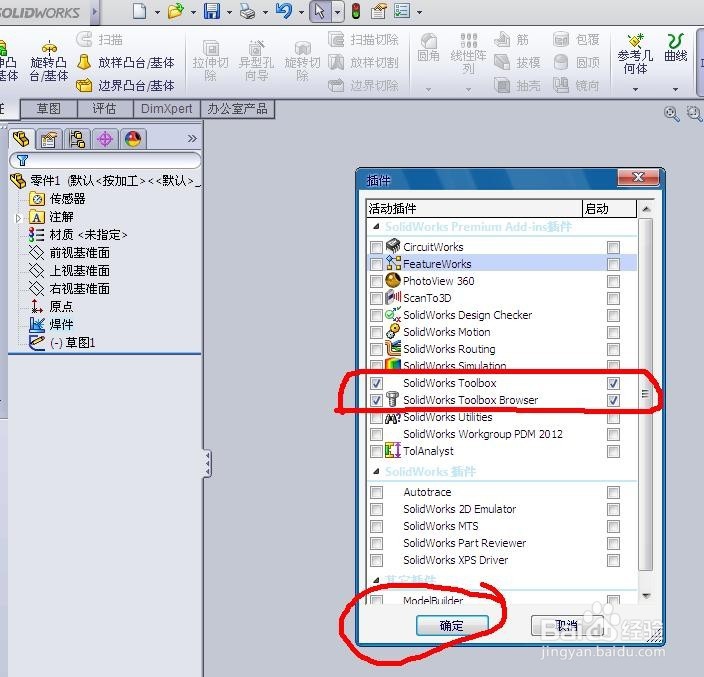Collapse the SolidWorks Premium Add-ins group
704x677 pixels.
(376, 227)
